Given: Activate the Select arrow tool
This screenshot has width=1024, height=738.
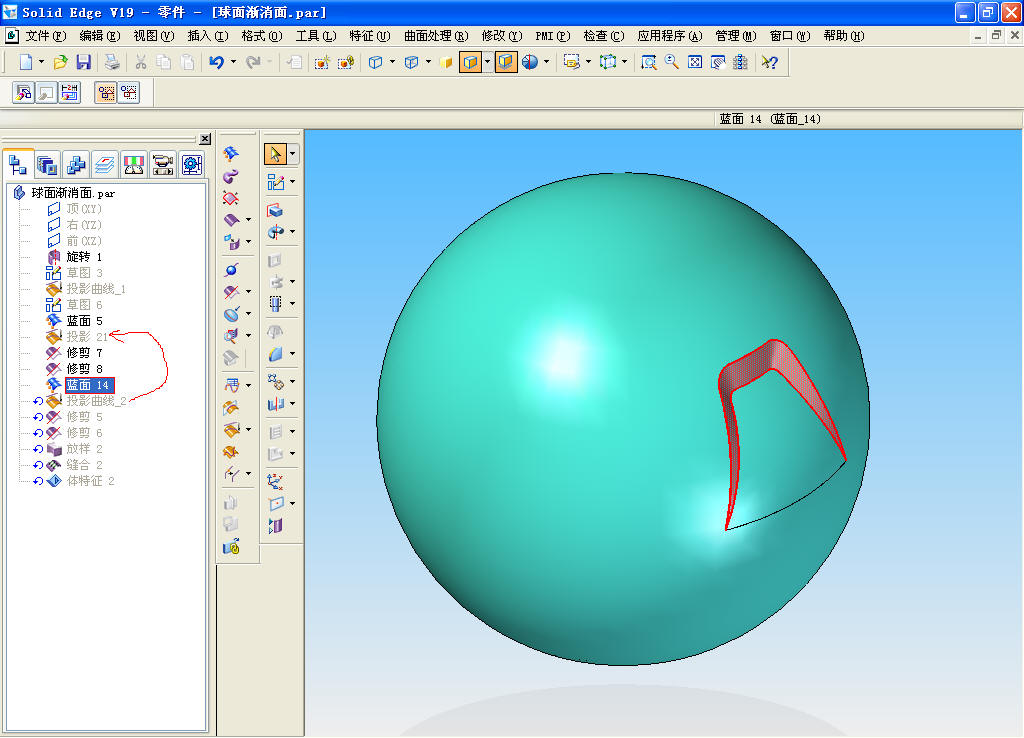Looking at the screenshot, I should (275, 154).
